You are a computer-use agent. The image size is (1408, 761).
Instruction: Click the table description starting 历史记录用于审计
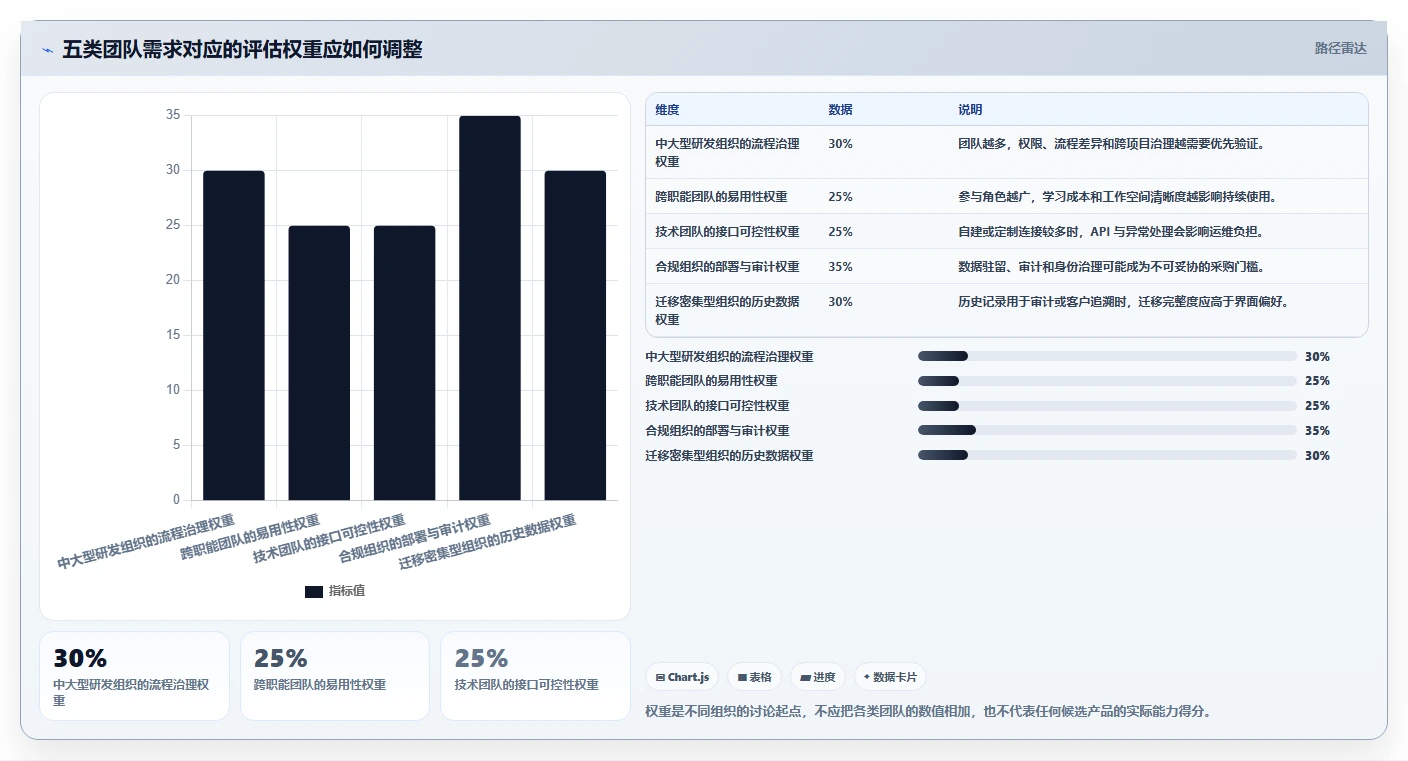(1123, 302)
